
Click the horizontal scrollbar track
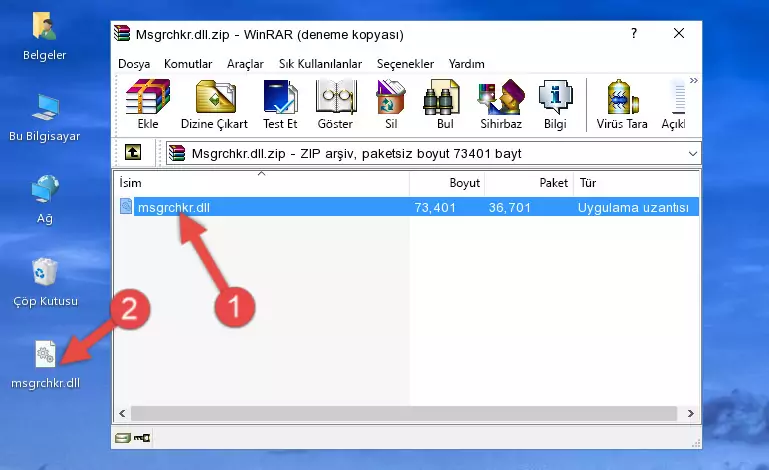[404, 414]
